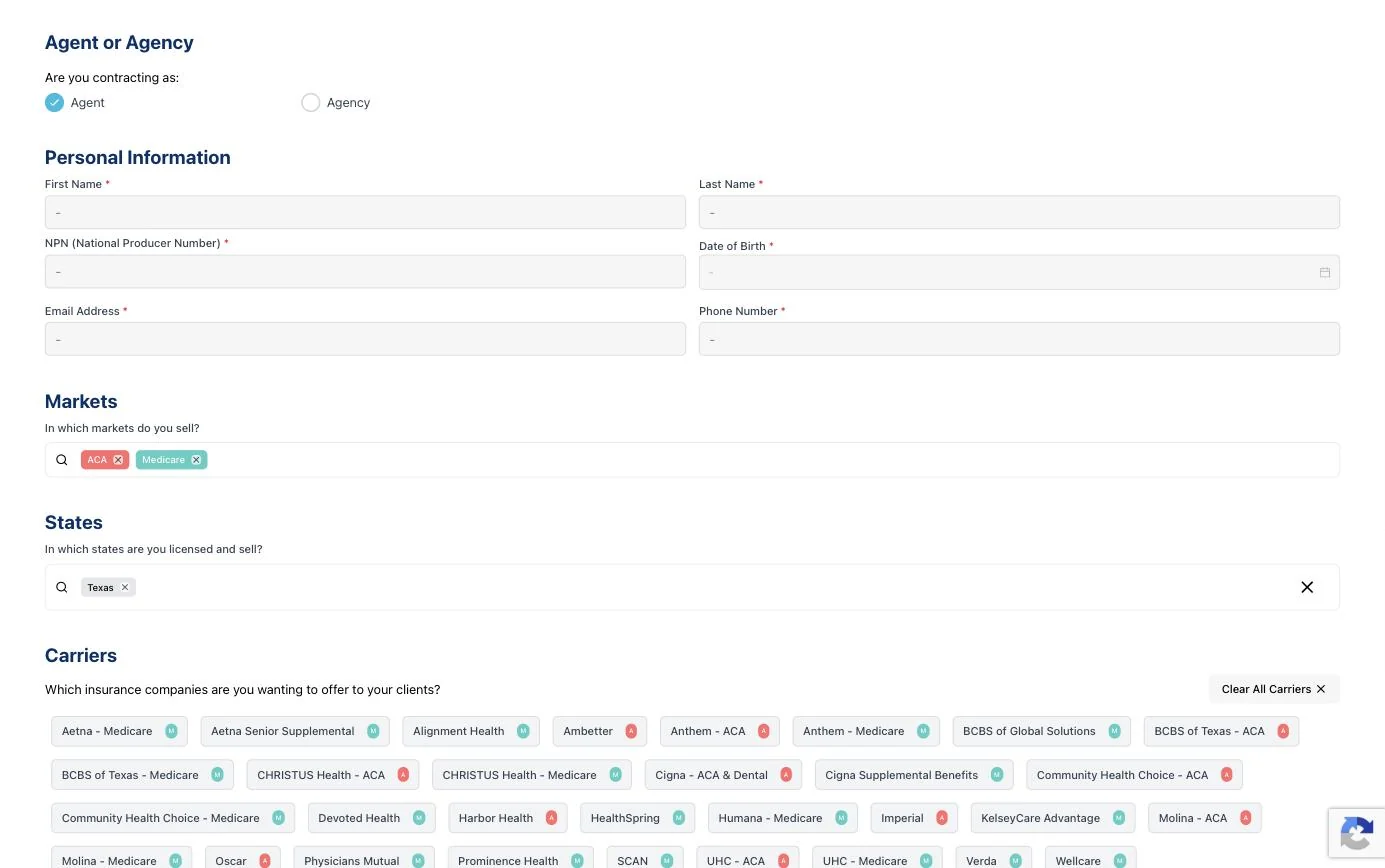Clear all states with the X icon
Image resolution: width=1385 pixels, height=868 pixels.
pos(1307,587)
